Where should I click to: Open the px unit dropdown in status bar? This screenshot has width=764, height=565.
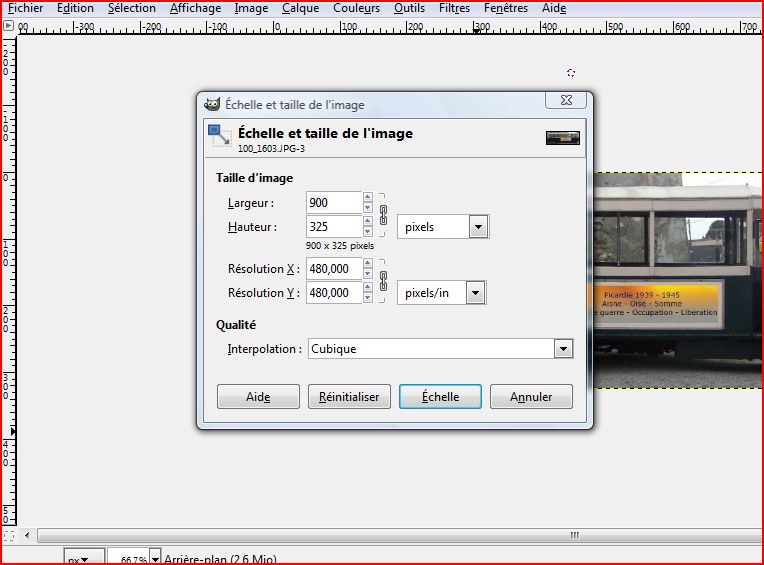pos(84,558)
